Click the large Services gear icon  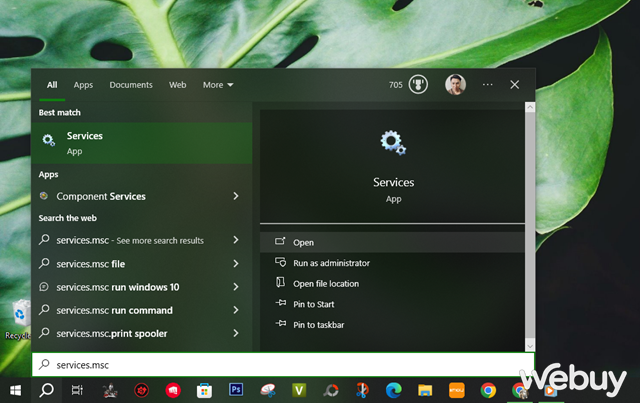coord(393,142)
